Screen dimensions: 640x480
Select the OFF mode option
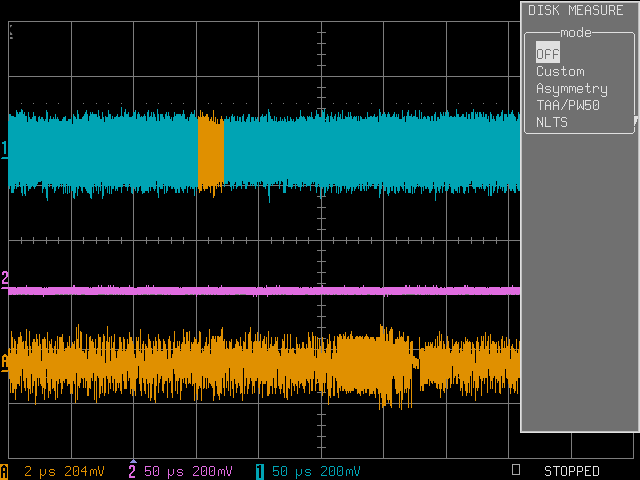[x=547, y=53]
